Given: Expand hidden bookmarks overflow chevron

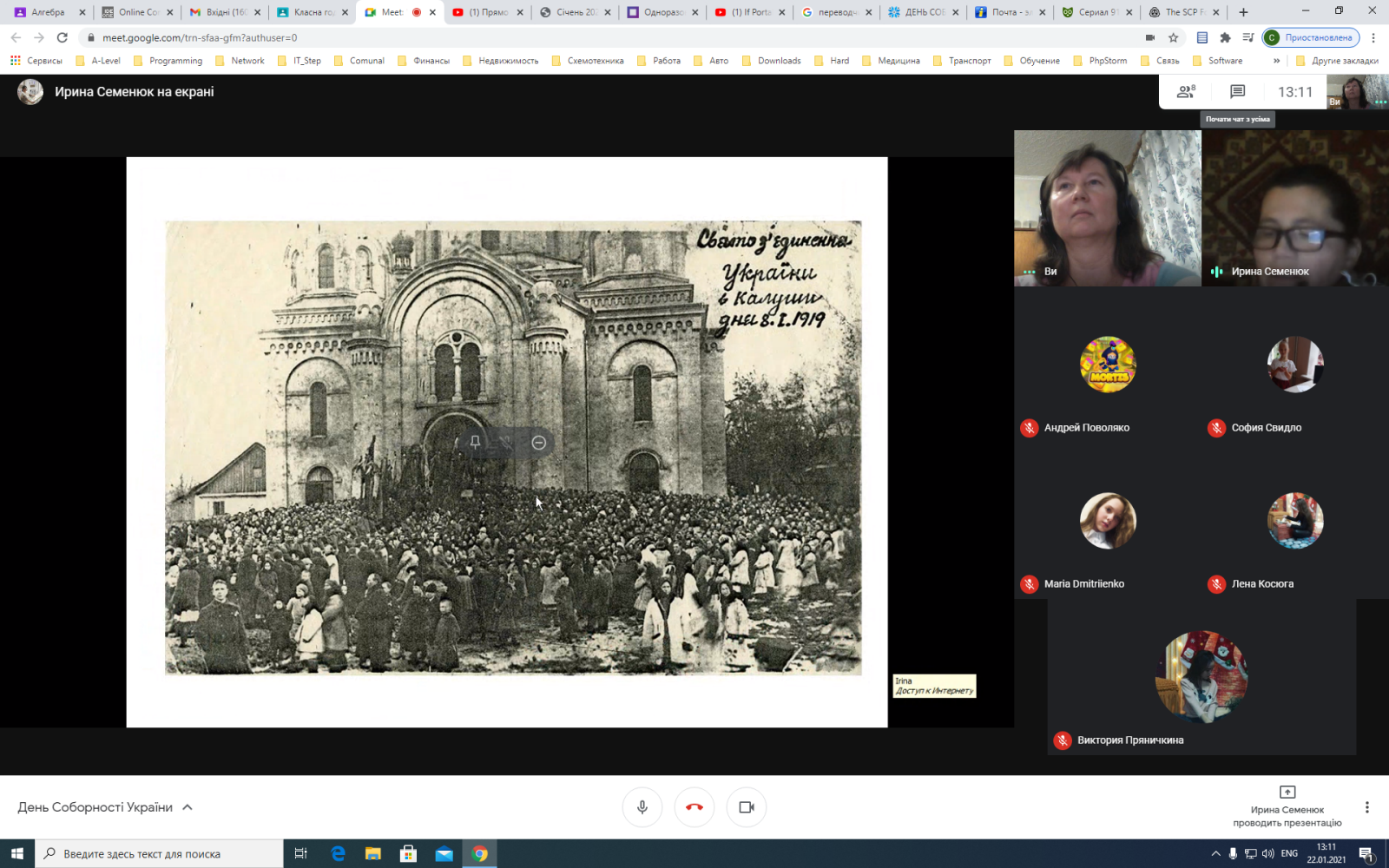Looking at the screenshot, I should click(1276, 61).
